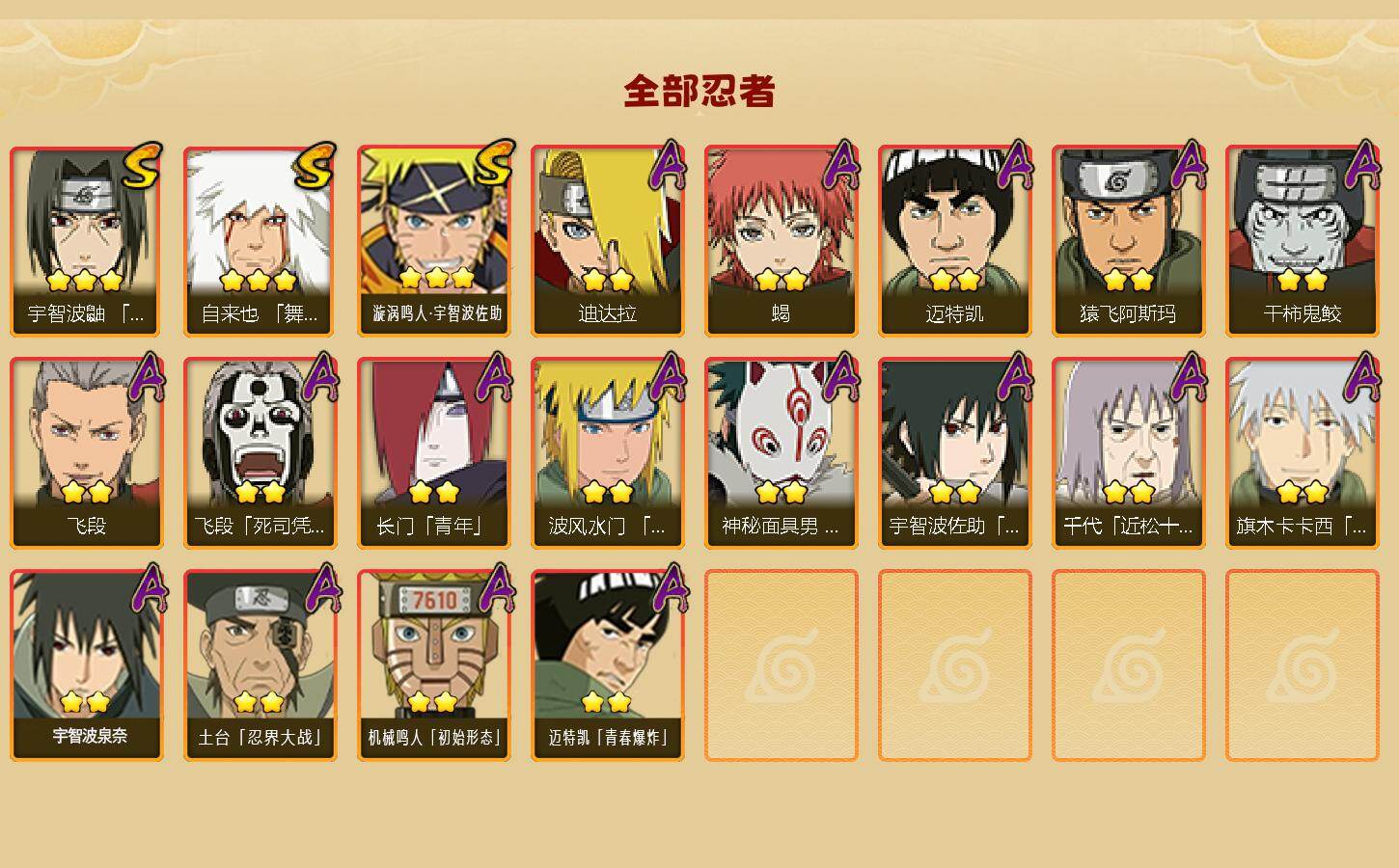Choose the 迈特凯 ninja portrait

pyautogui.click(x=955, y=241)
